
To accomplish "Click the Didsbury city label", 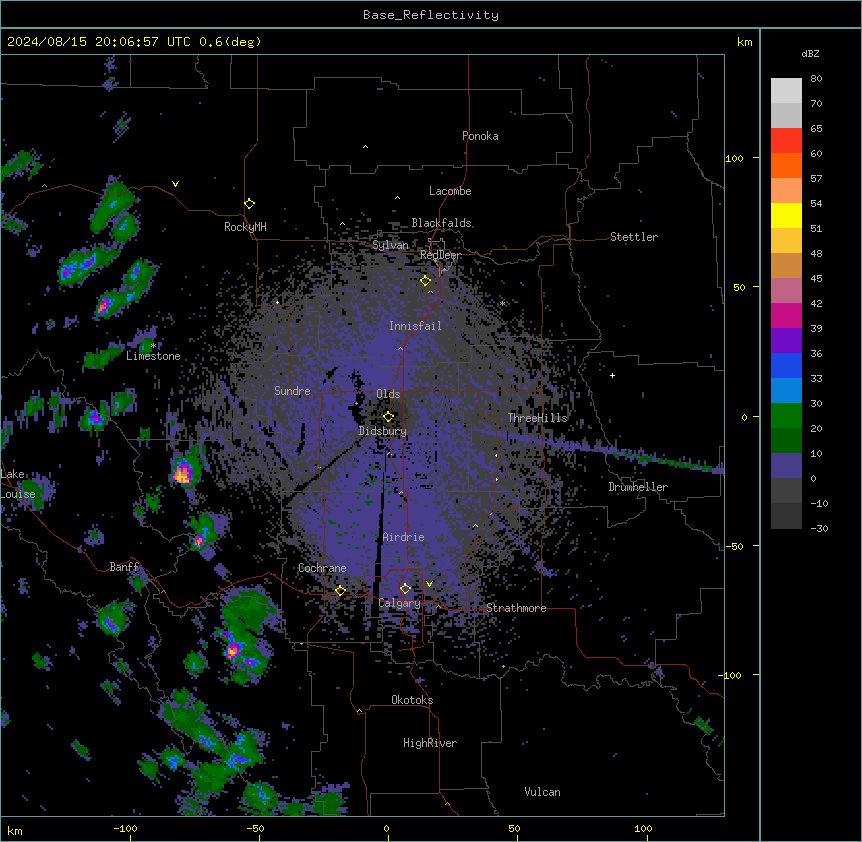I will point(383,431).
